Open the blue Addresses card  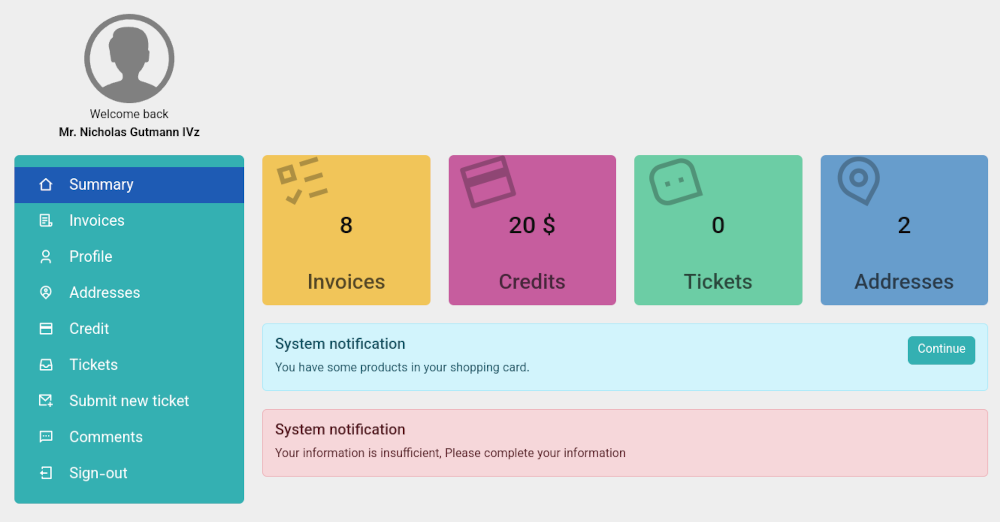coord(904,230)
